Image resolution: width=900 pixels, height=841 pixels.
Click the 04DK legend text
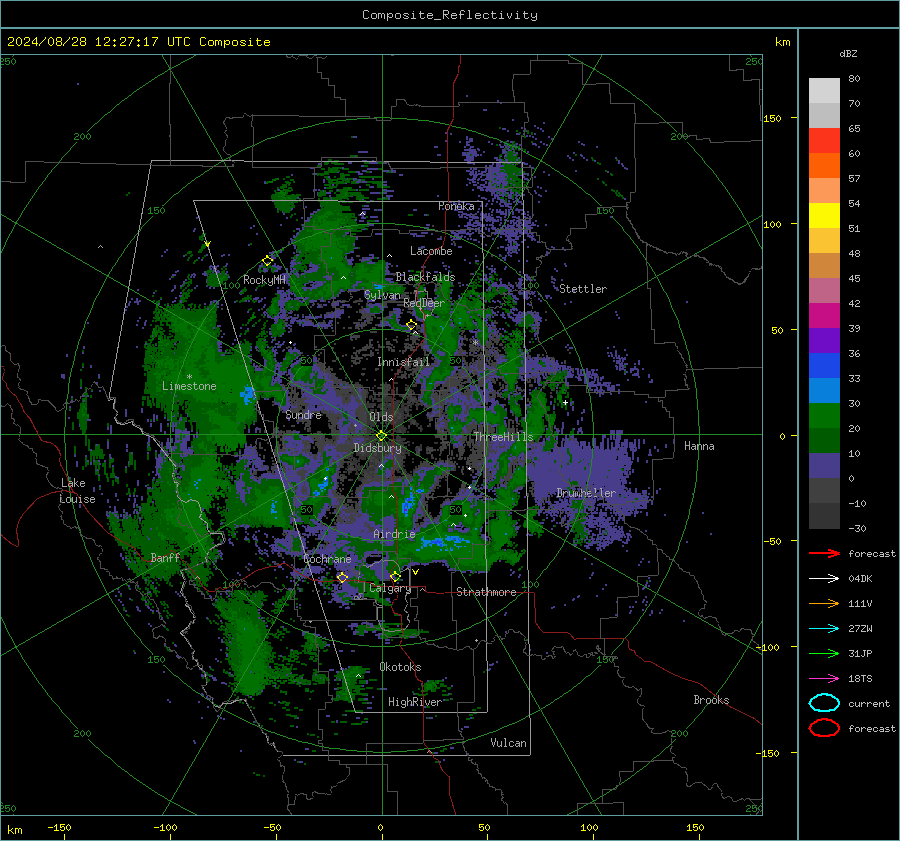[x=860, y=579]
